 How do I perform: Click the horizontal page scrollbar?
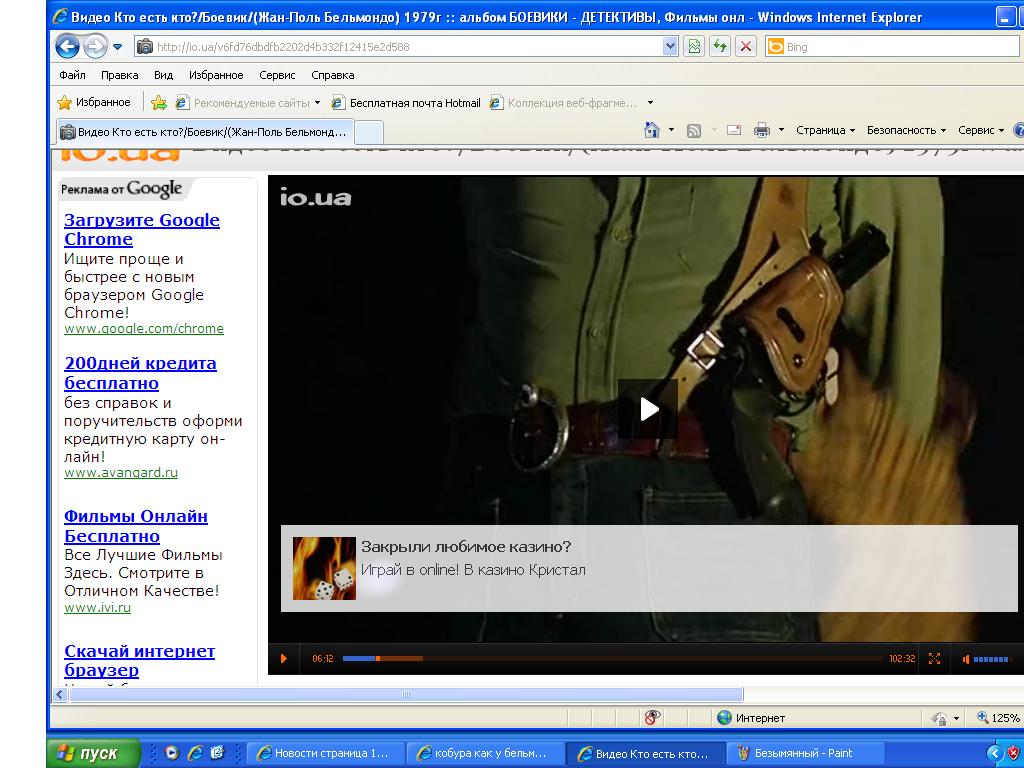406,694
